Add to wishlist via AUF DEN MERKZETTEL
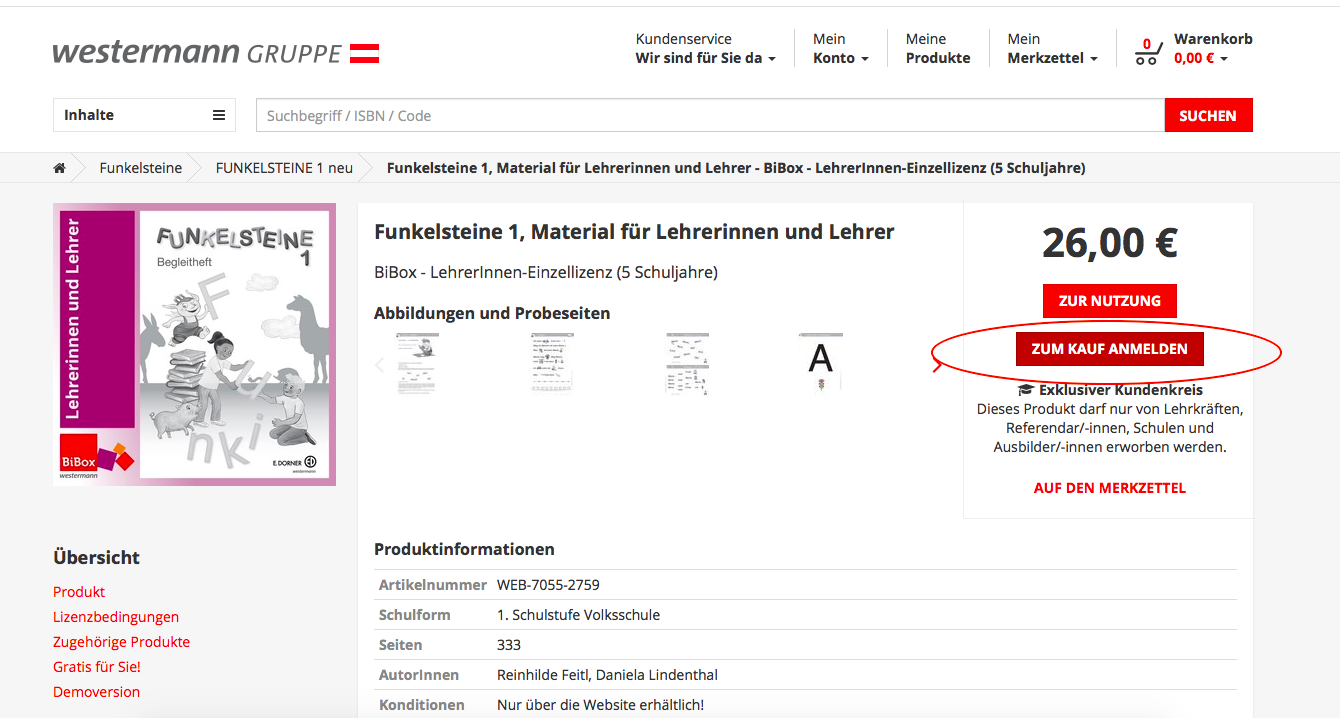The image size is (1340, 718). pos(1110,488)
